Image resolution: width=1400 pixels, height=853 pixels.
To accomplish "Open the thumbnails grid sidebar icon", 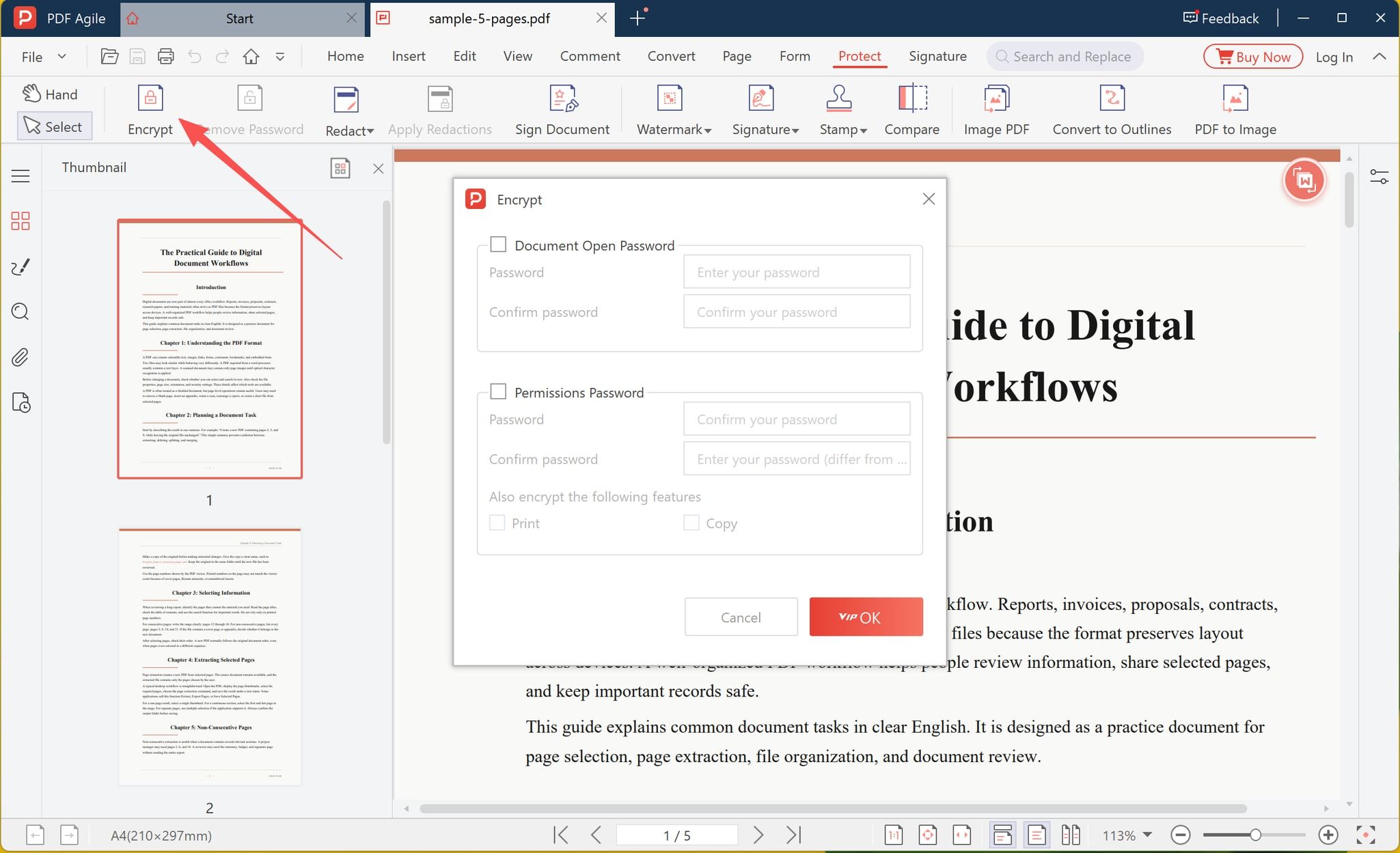I will pos(20,221).
